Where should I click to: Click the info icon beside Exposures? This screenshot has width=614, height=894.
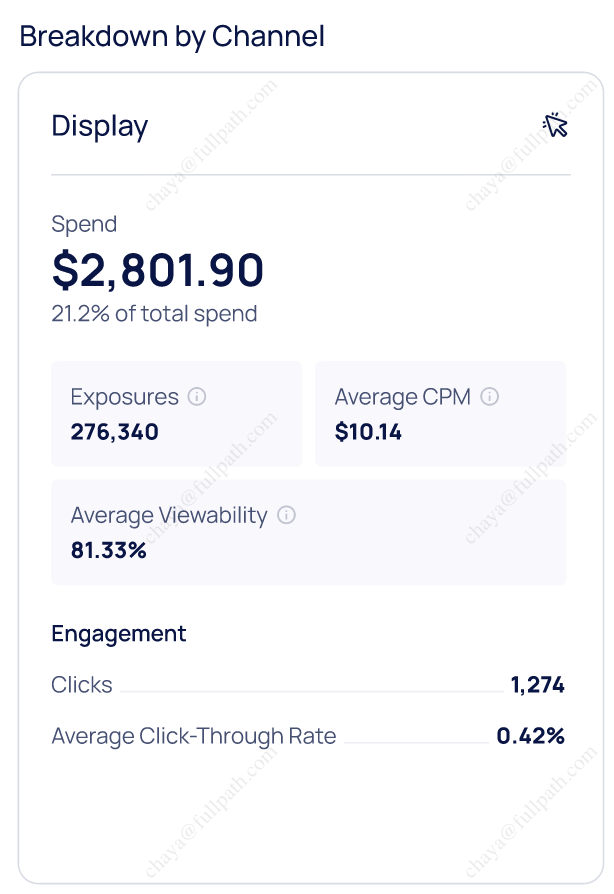pos(197,397)
